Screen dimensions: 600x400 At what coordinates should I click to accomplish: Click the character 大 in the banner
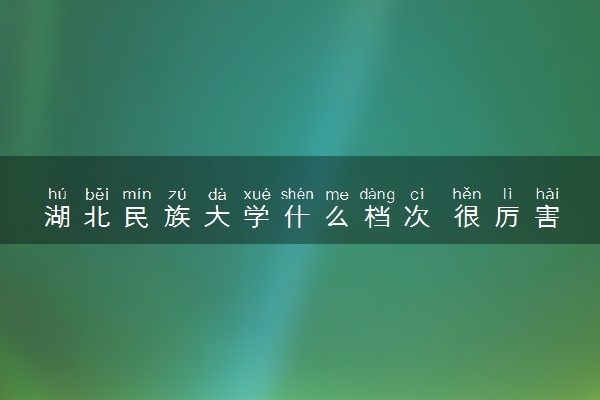click(x=217, y=217)
